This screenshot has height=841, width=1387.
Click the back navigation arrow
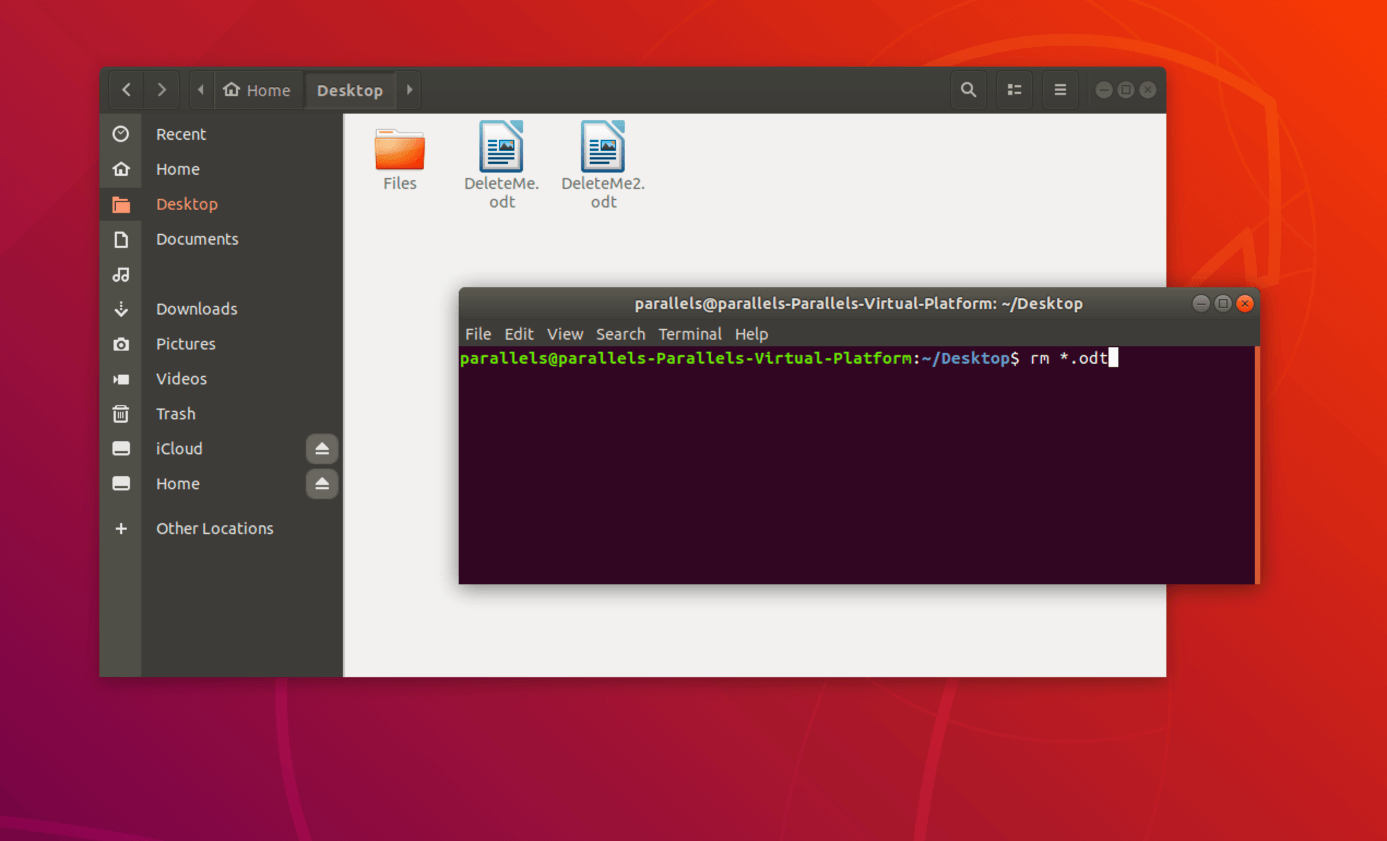tap(126, 89)
